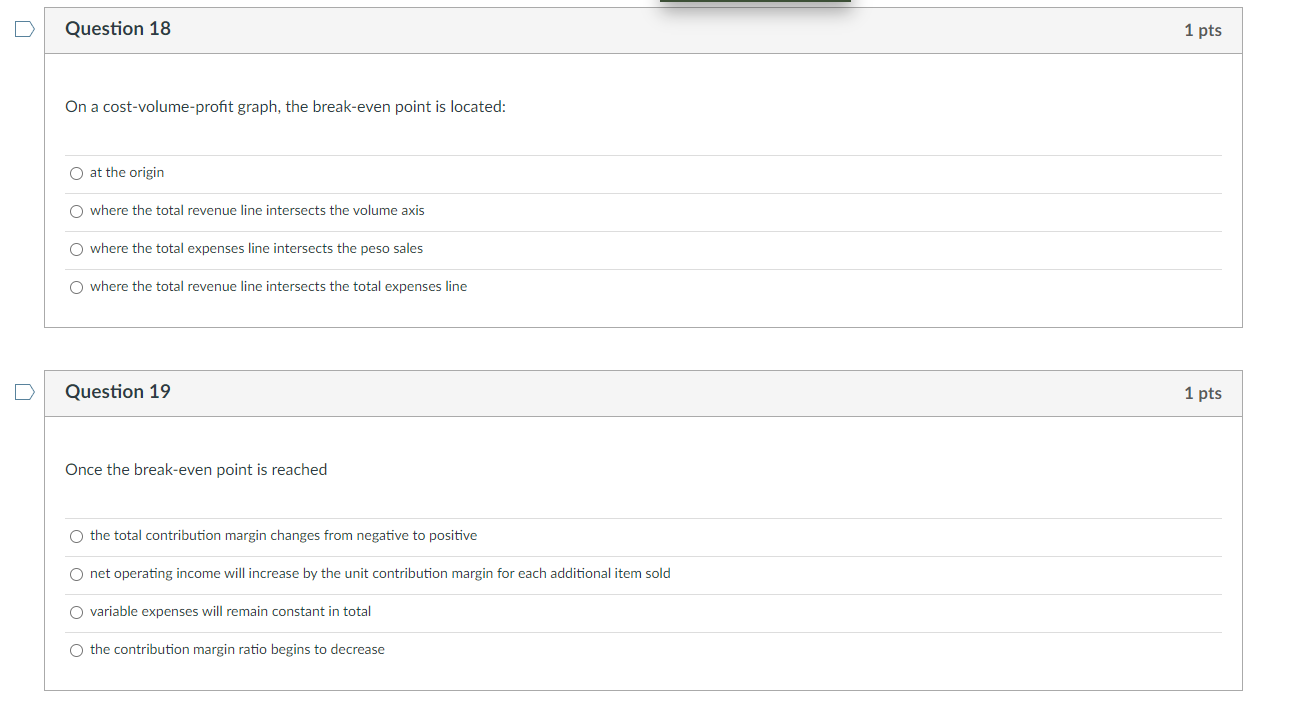Flag Question 19 with the bookmark icon

coord(24,393)
